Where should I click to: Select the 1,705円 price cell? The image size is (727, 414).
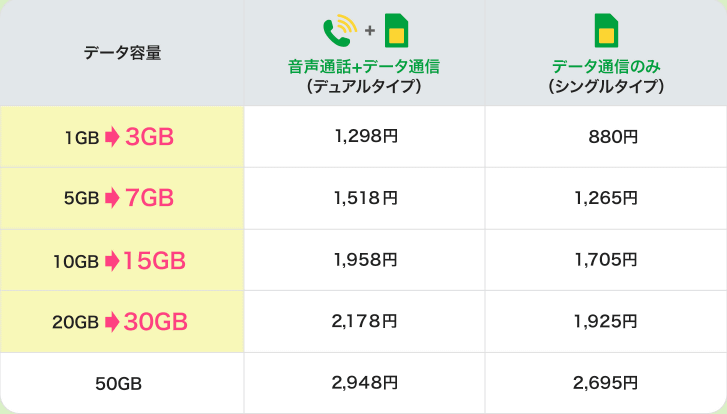[606, 260]
